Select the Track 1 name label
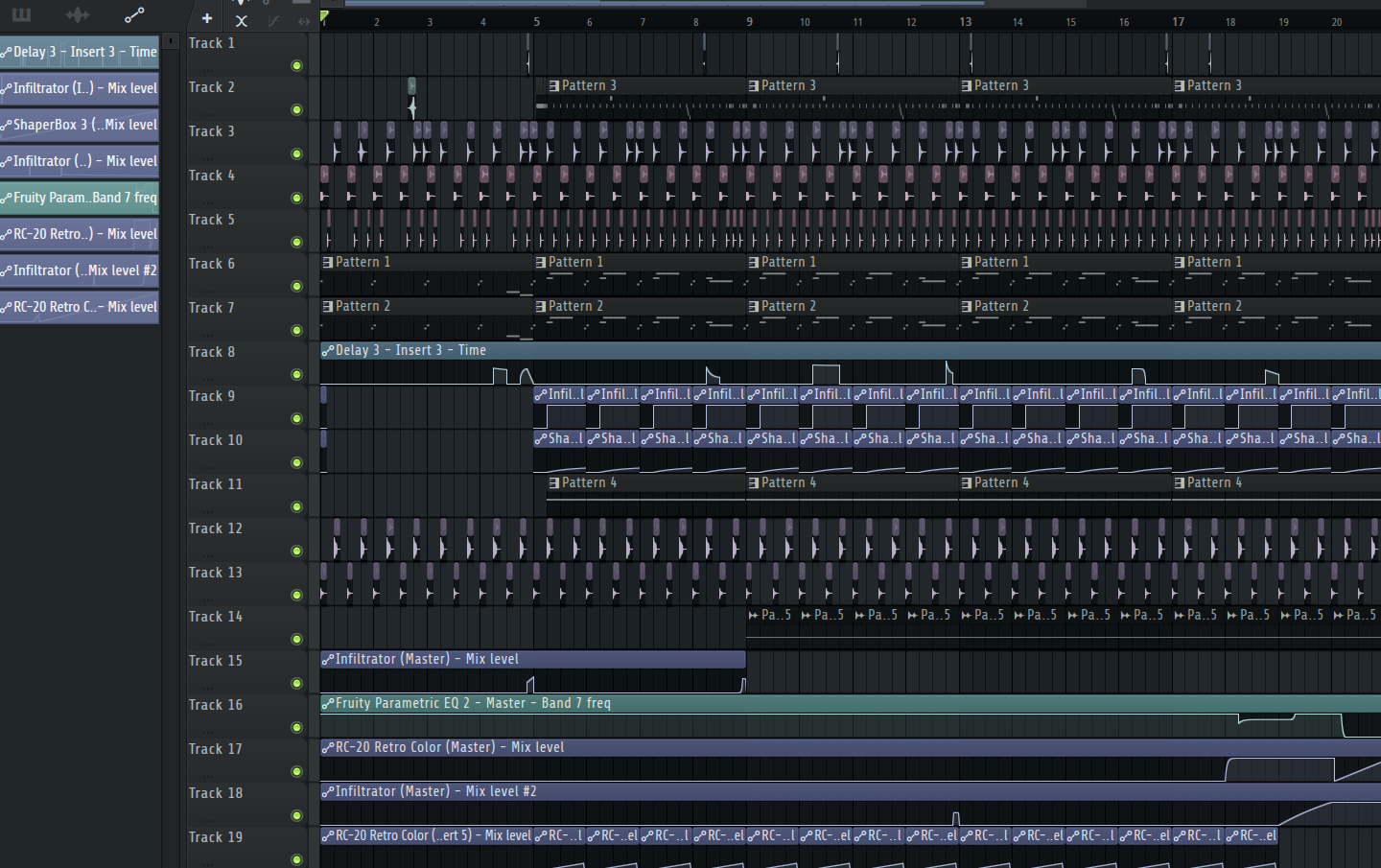Screen dimensions: 1381x868 pos(211,43)
